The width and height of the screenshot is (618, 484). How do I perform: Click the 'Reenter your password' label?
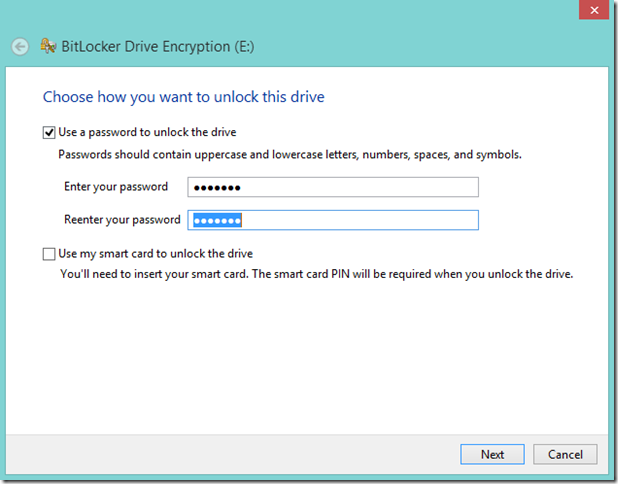click(x=122, y=220)
